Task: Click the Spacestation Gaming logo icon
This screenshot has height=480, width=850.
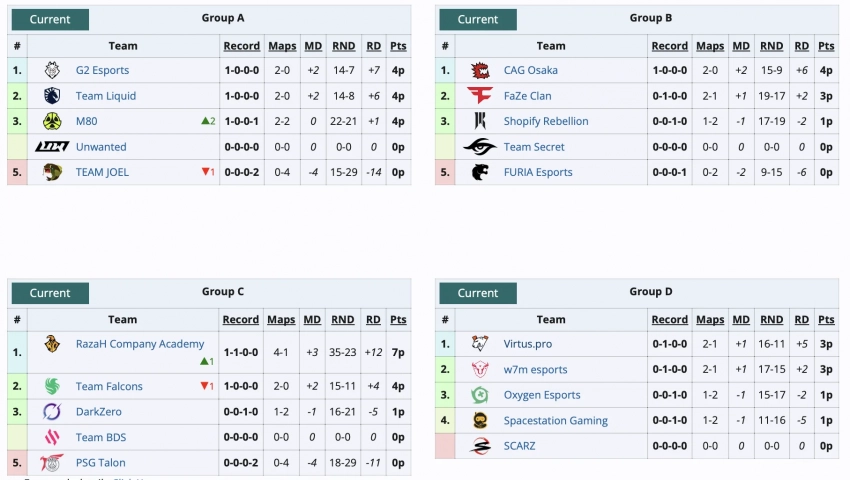Action: (x=480, y=420)
